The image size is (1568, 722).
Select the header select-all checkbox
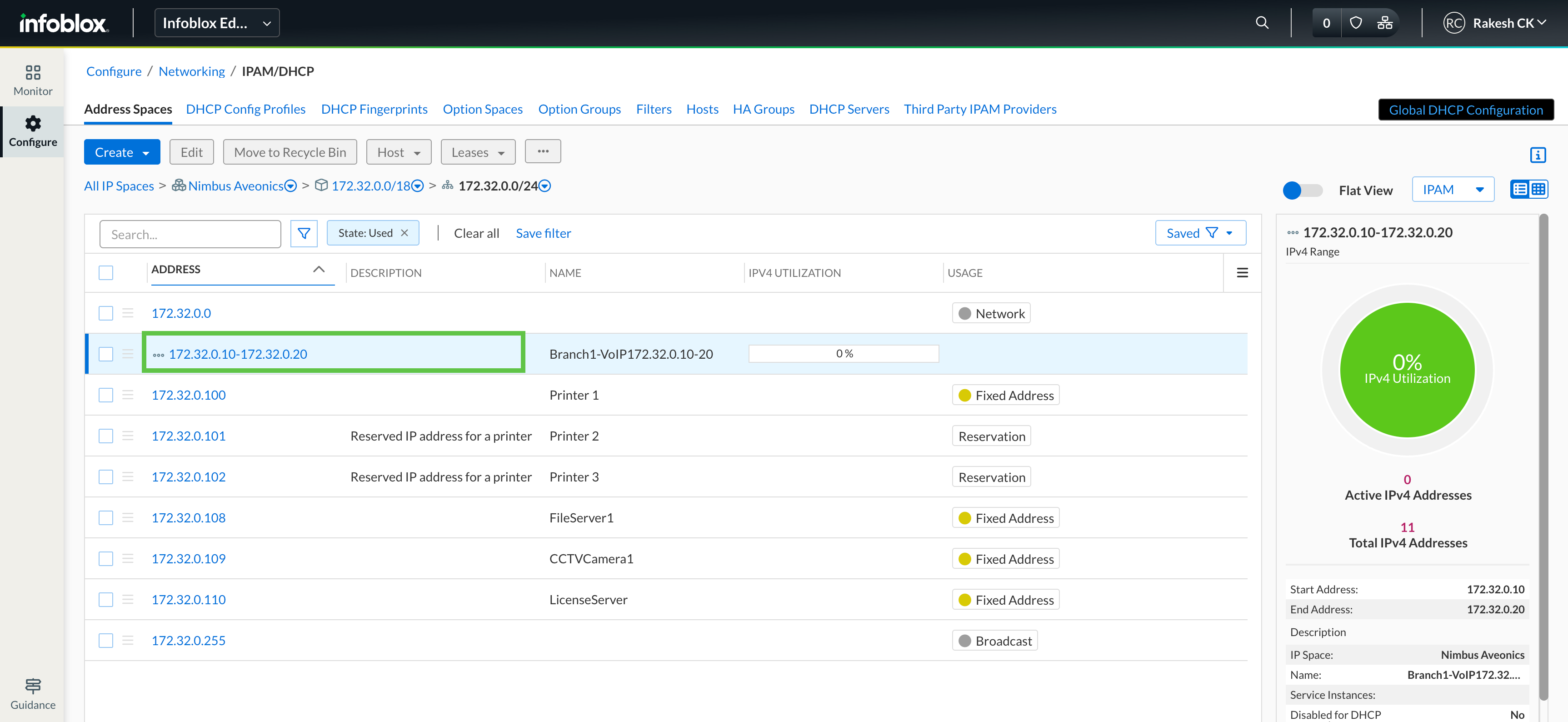[x=106, y=273]
